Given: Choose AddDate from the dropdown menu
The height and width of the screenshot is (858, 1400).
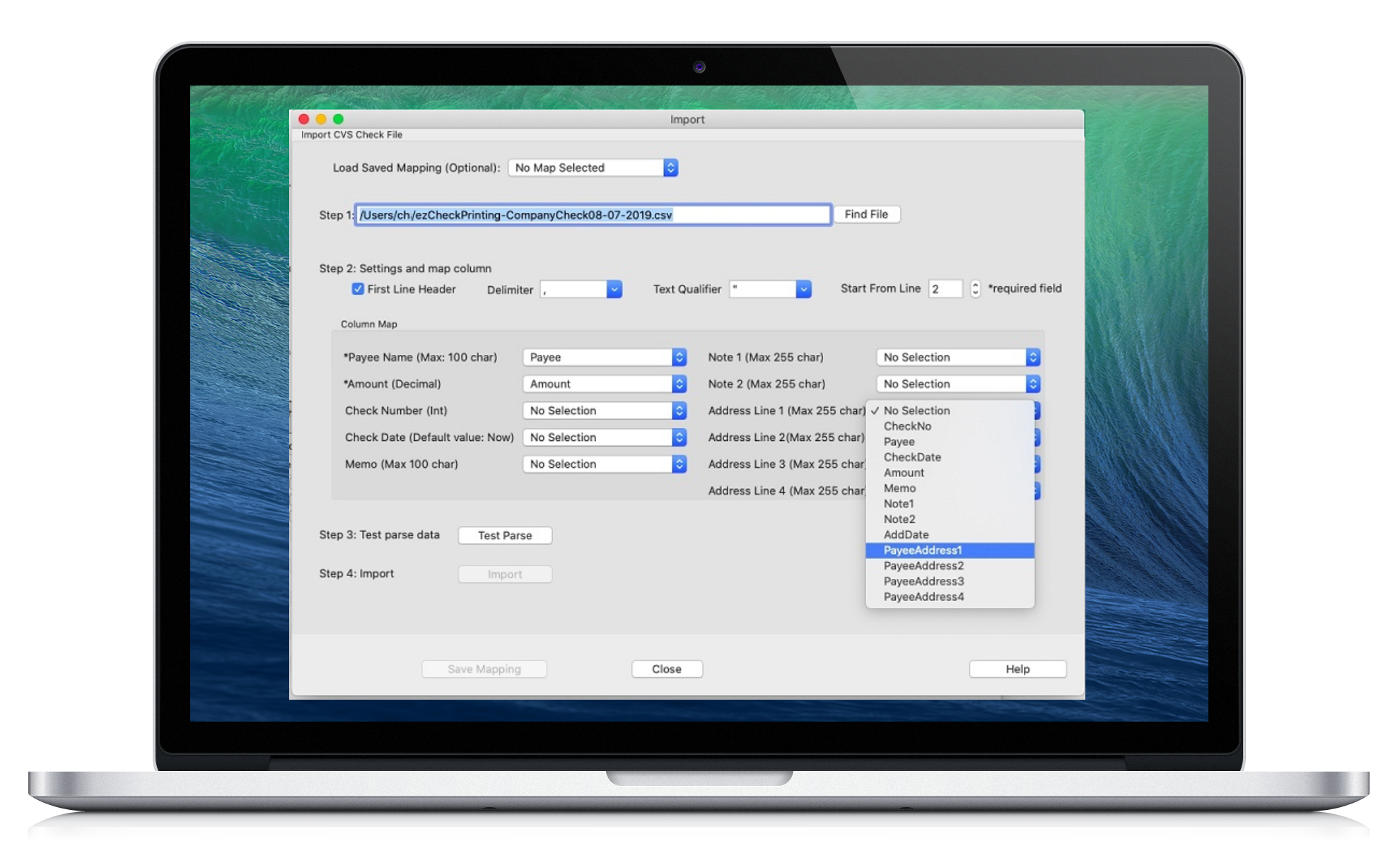Looking at the screenshot, I should pyautogui.click(x=906, y=535).
